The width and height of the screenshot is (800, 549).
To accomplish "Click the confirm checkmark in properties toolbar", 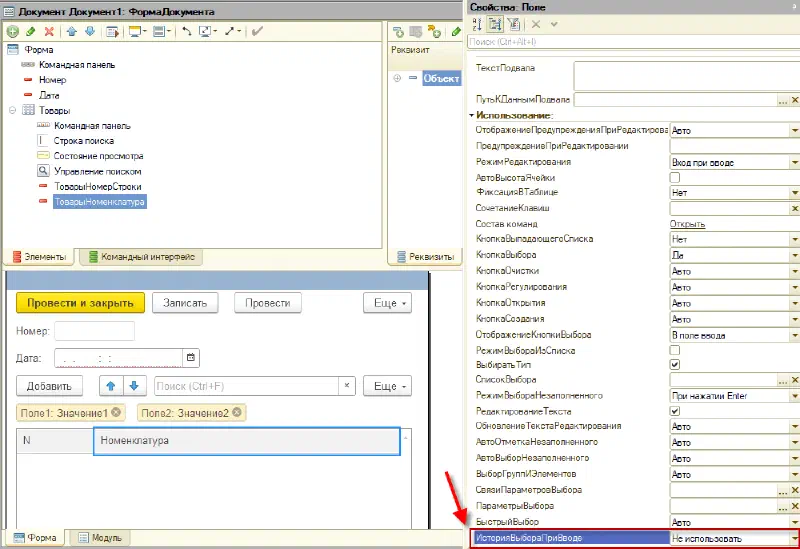I will tap(554, 24).
